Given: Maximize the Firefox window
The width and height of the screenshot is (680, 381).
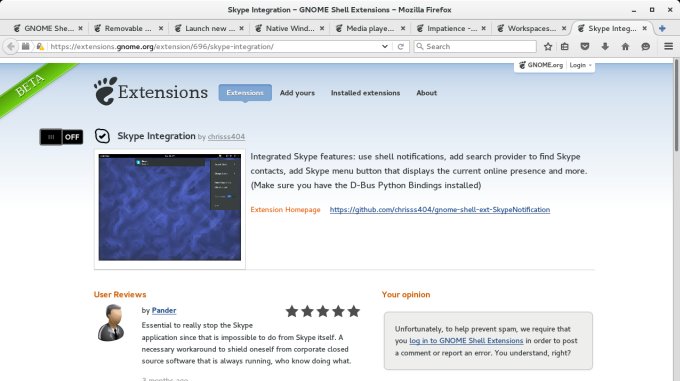Looking at the screenshot, I should pyautogui.click(x=652, y=10).
